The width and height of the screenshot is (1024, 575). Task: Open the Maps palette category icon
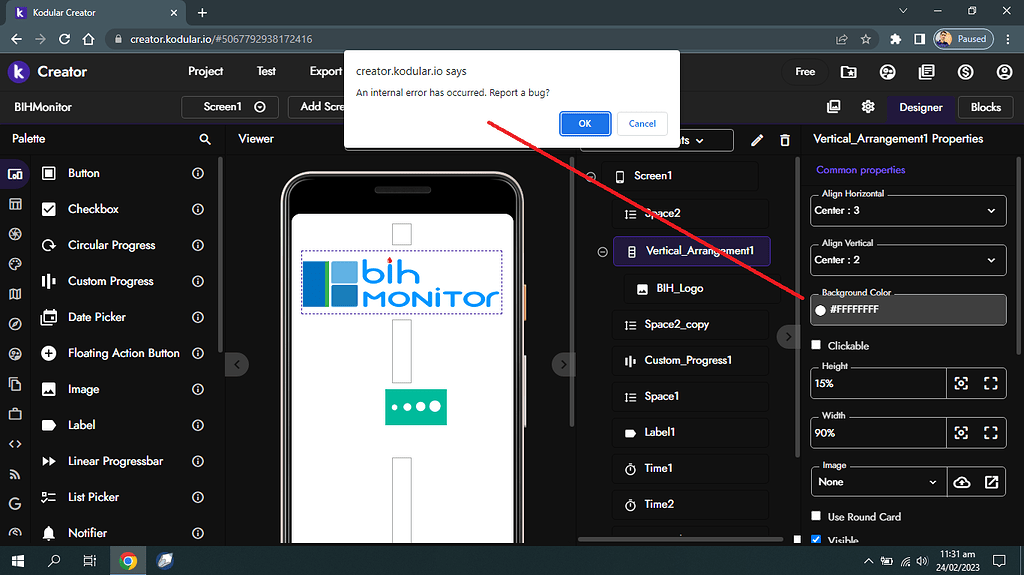coord(15,294)
